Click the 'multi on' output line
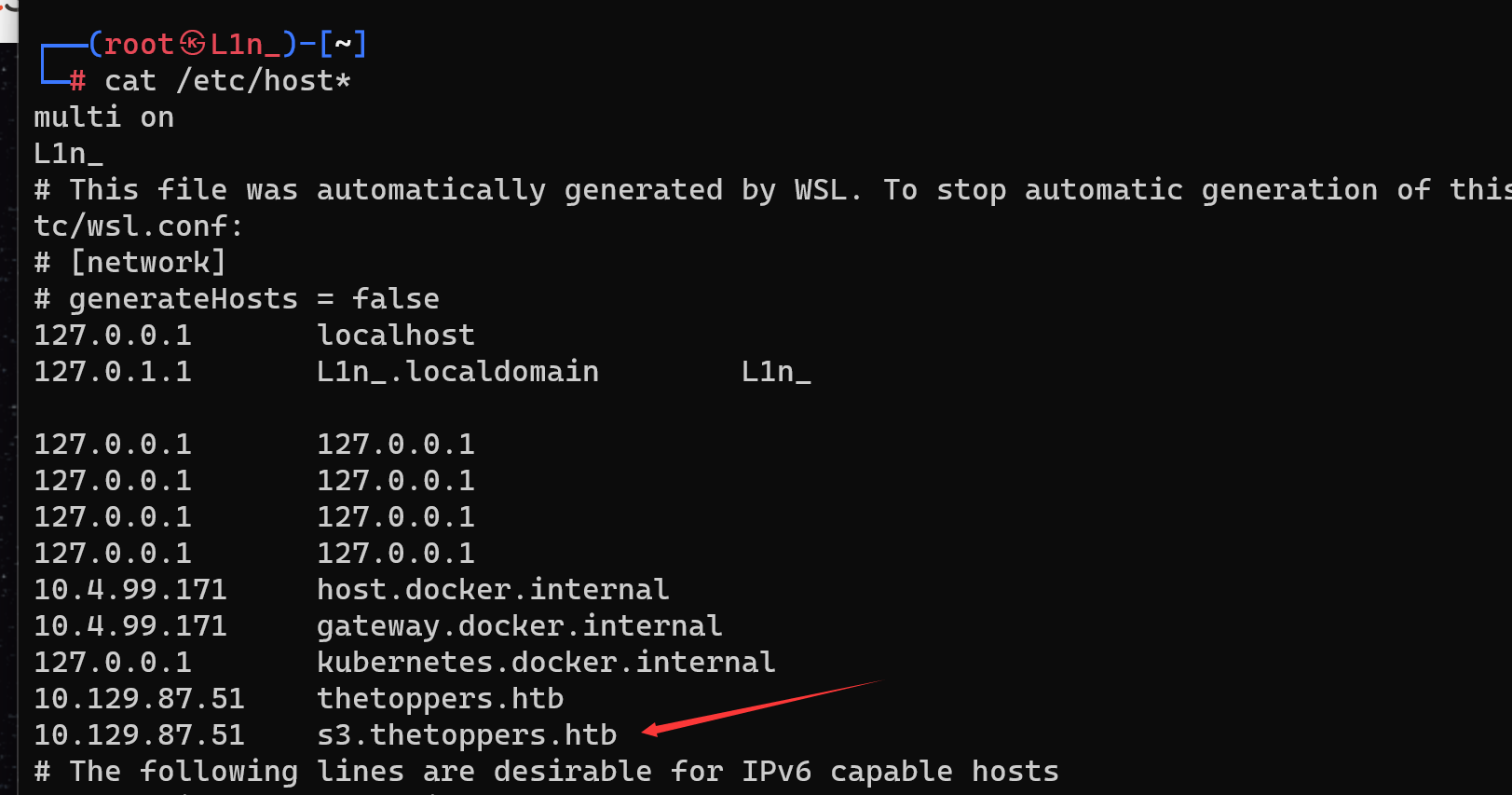1512x795 pixels. (103, 117)
